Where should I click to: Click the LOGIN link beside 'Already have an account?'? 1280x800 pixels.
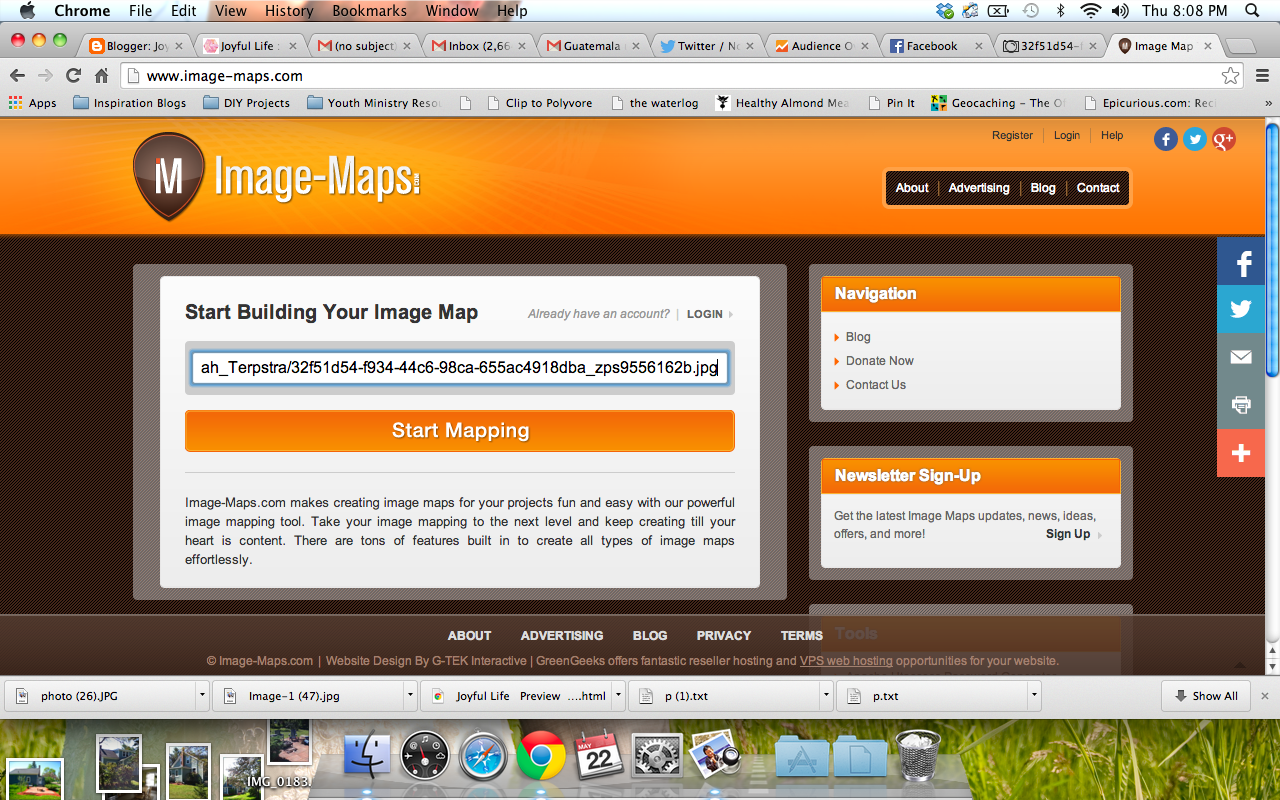(x=705, y=314)
